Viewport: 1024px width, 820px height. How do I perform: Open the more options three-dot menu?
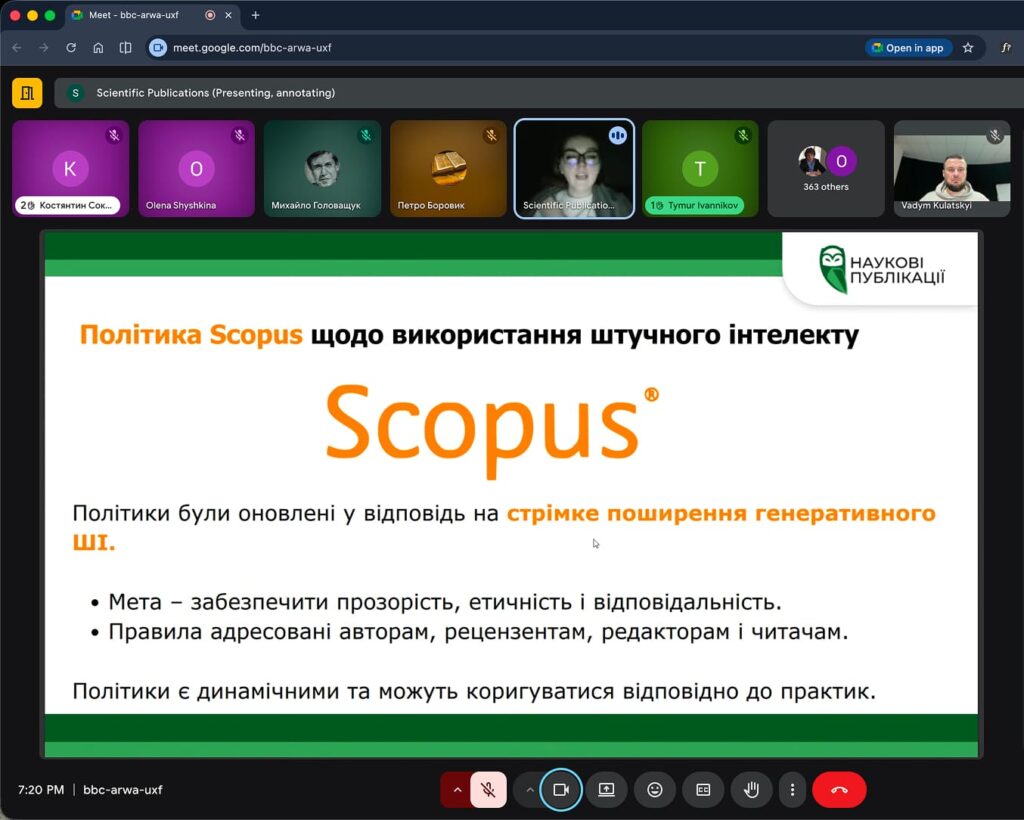pos(792,790)
